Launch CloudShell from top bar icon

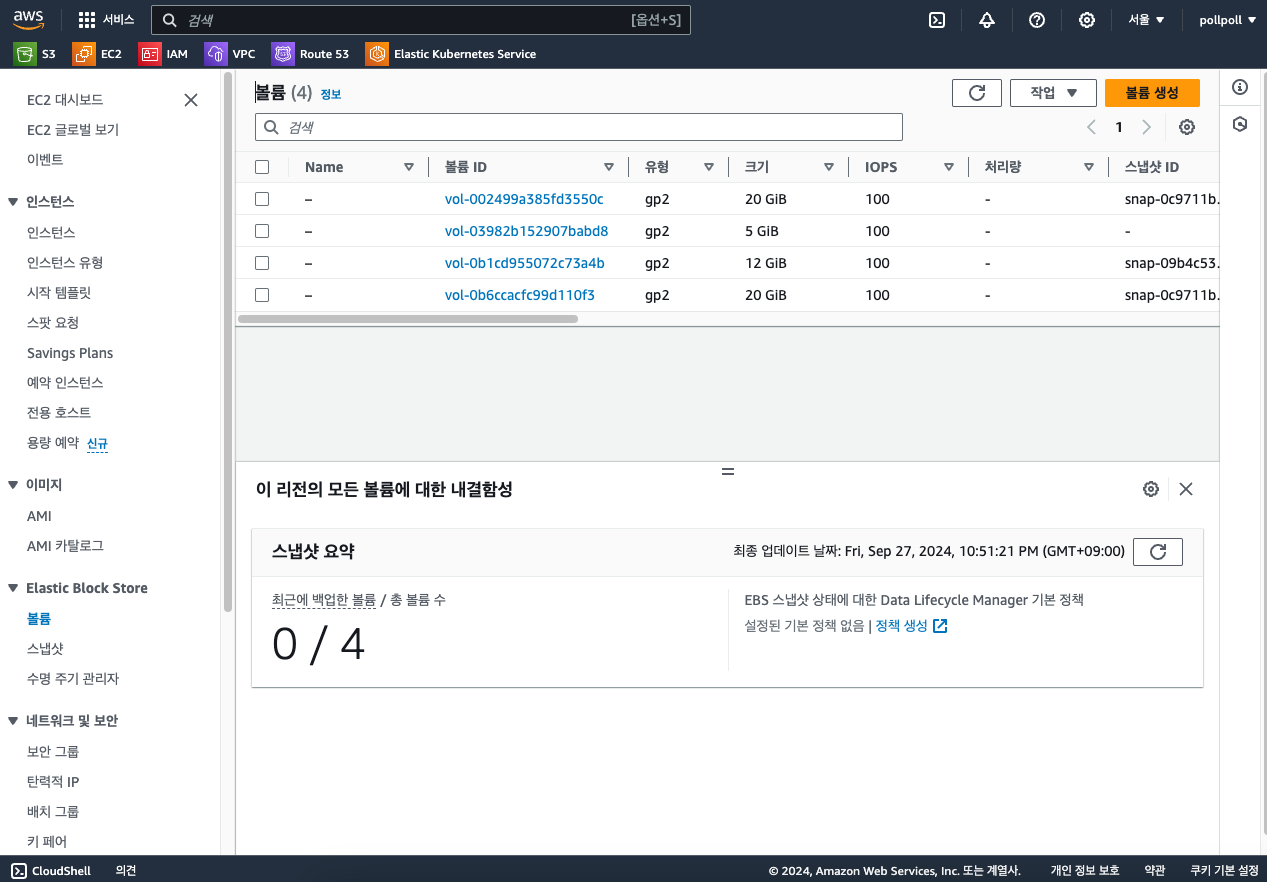[937, 20]
